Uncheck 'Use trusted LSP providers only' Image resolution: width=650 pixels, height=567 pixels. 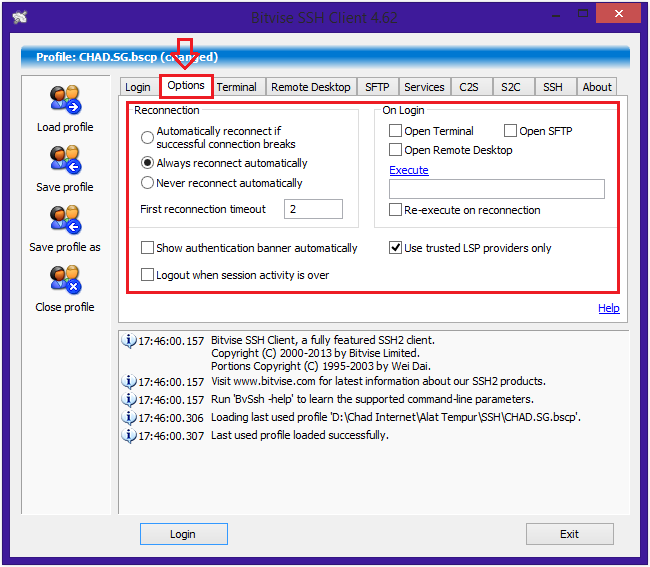(395, 248)
